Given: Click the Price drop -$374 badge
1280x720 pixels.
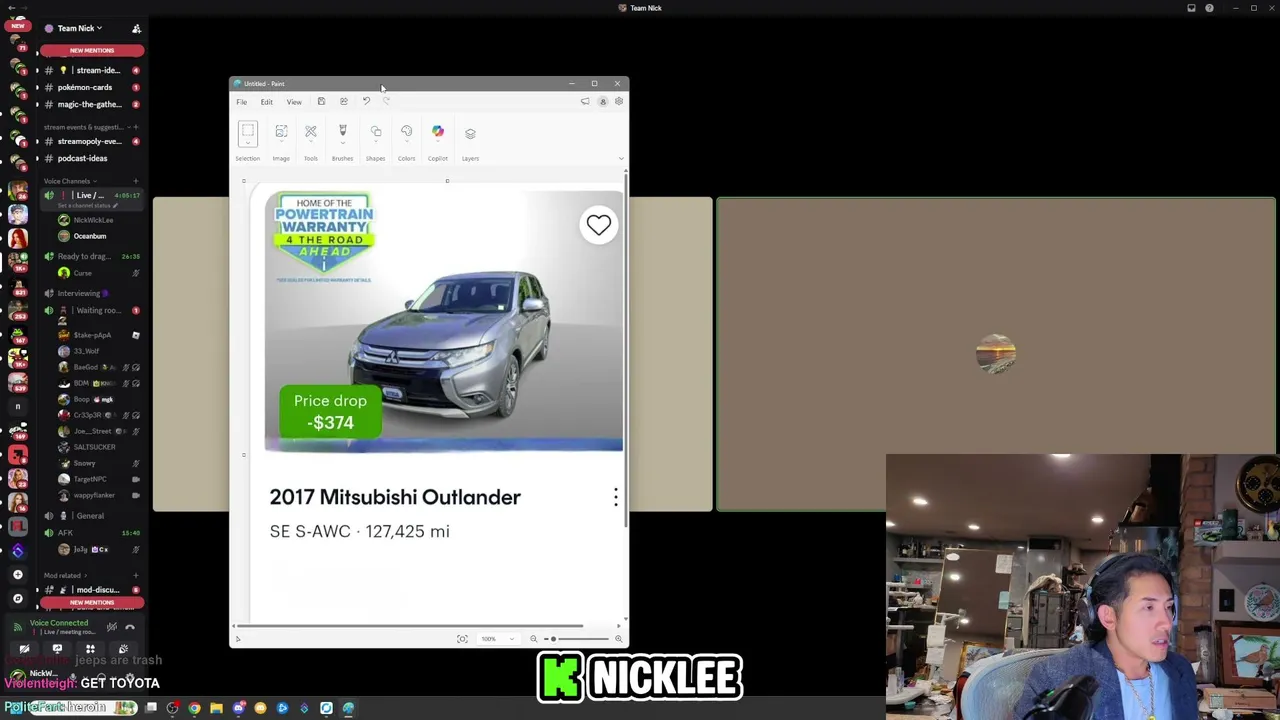Looking at the screenshot, I should pyautogui.click(x=330, y=411).
